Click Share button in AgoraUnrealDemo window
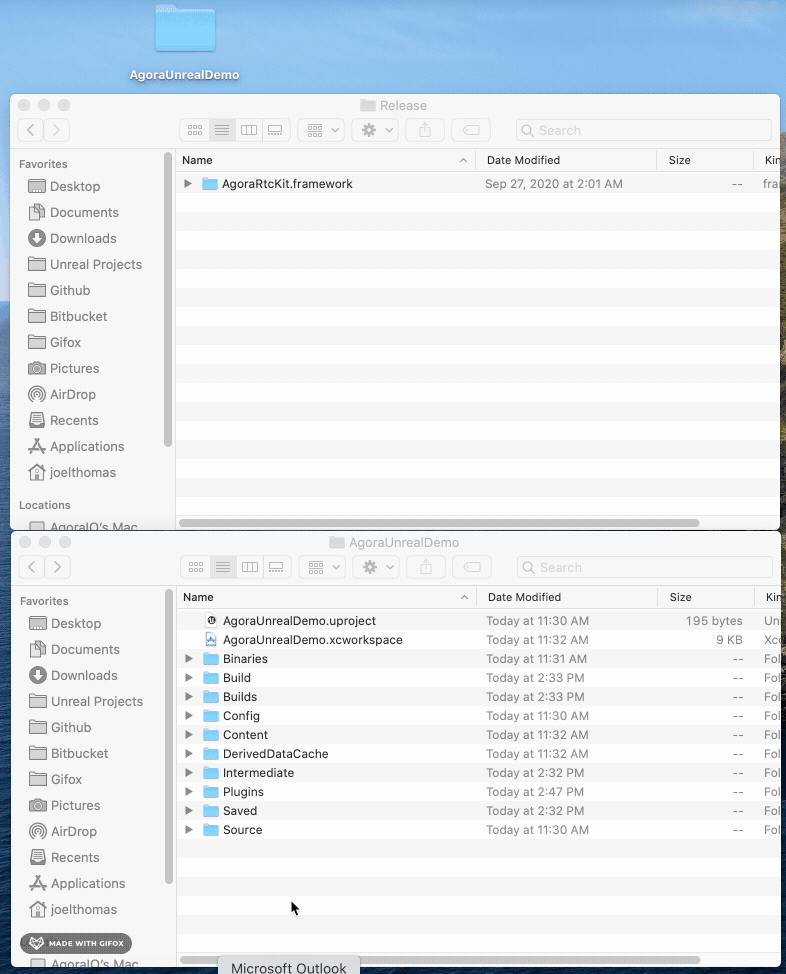 coord(426,567)
